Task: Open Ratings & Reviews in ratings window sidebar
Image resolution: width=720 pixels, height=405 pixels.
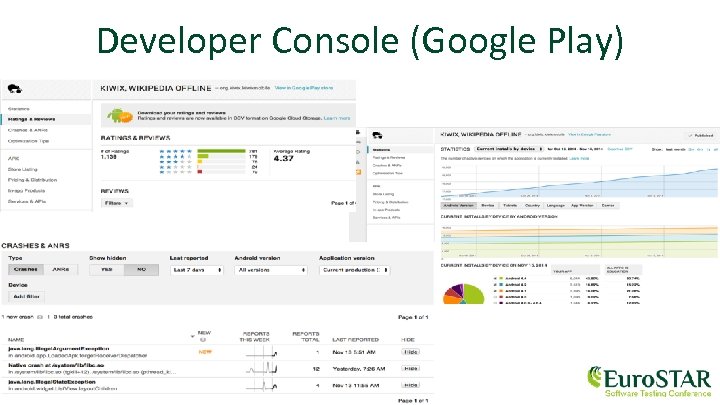Action: (32, 119)
